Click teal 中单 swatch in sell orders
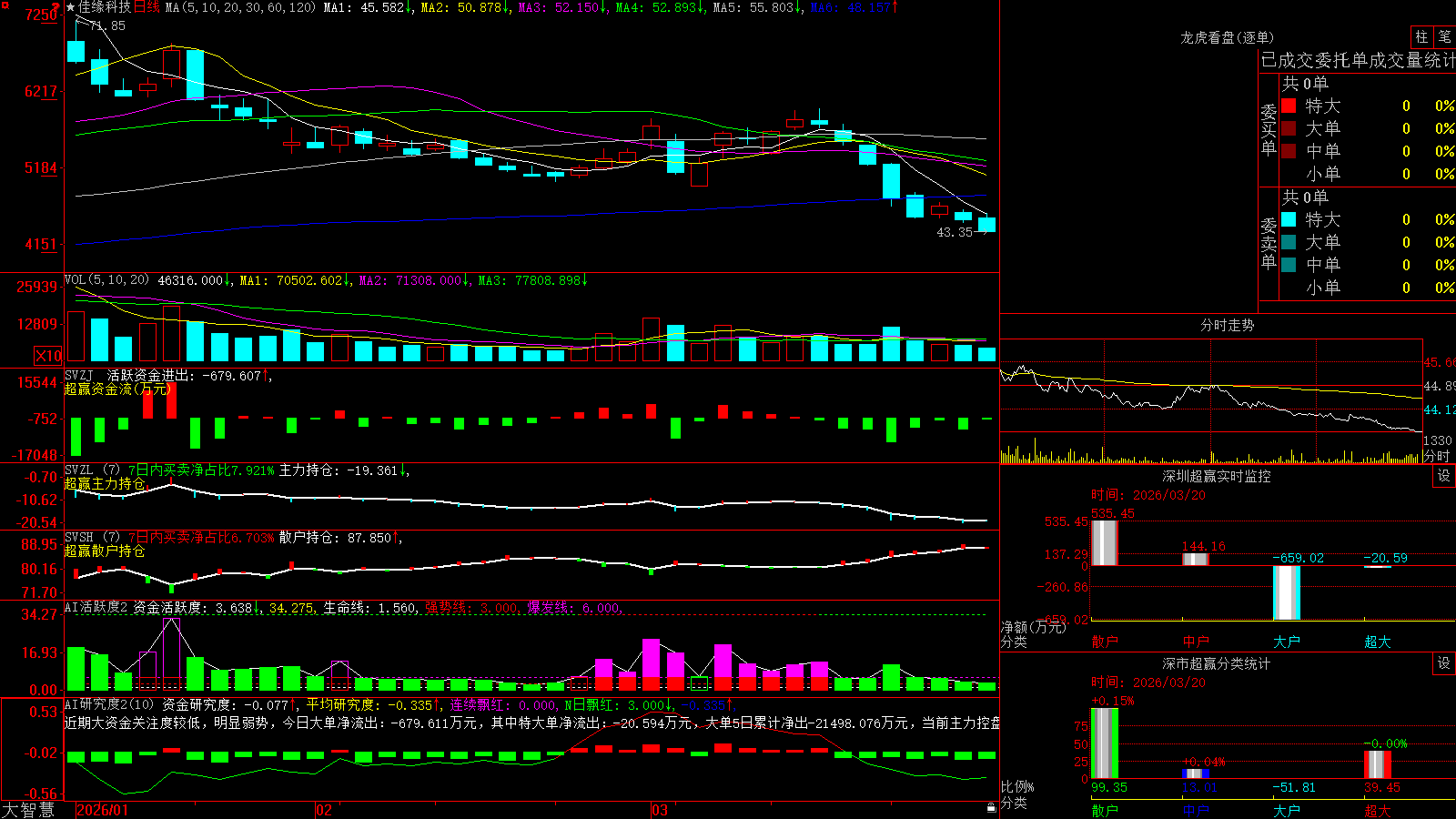 (1289, 265)
